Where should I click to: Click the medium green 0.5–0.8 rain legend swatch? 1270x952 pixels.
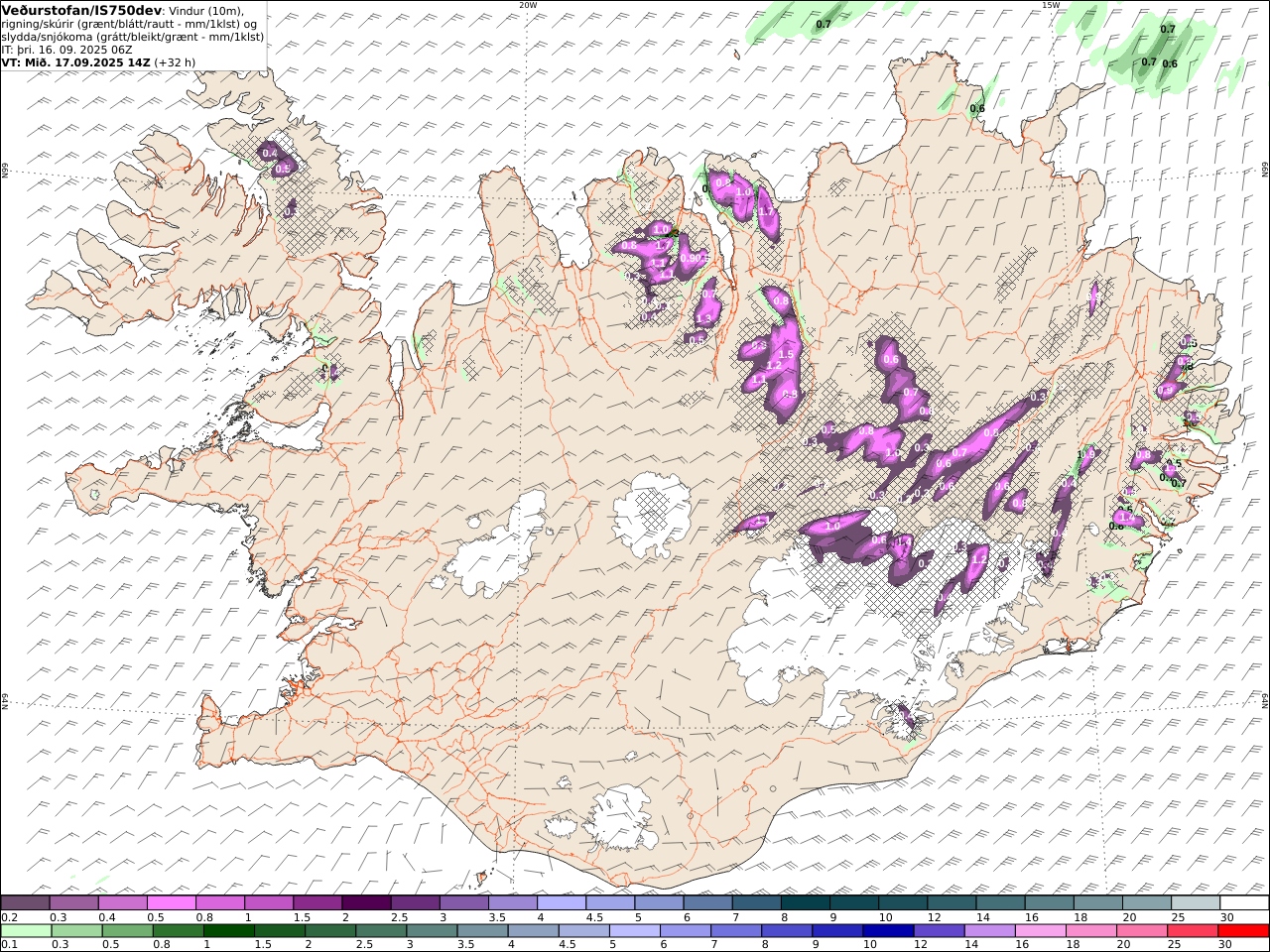coord(128,930)
